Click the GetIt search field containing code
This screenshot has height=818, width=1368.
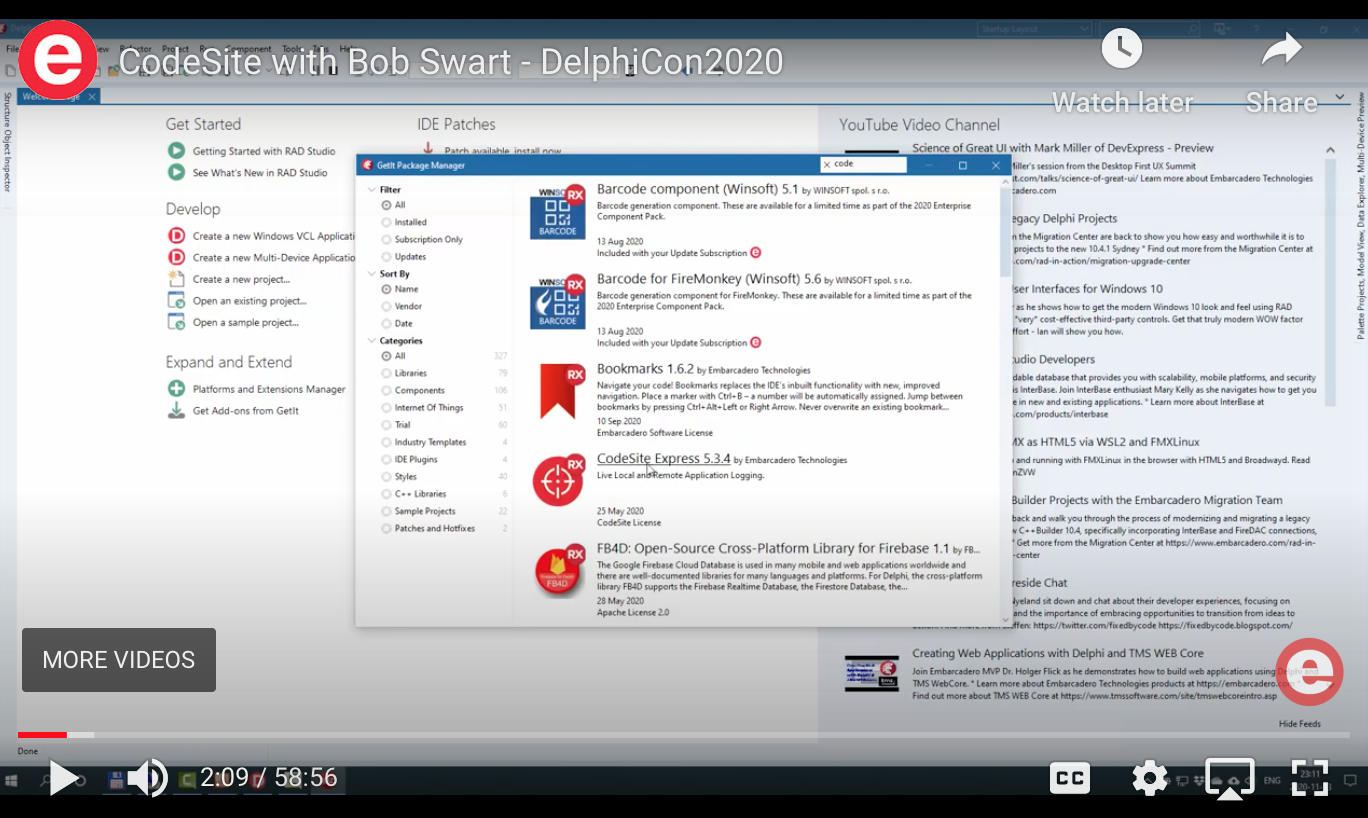coord(863,164)
